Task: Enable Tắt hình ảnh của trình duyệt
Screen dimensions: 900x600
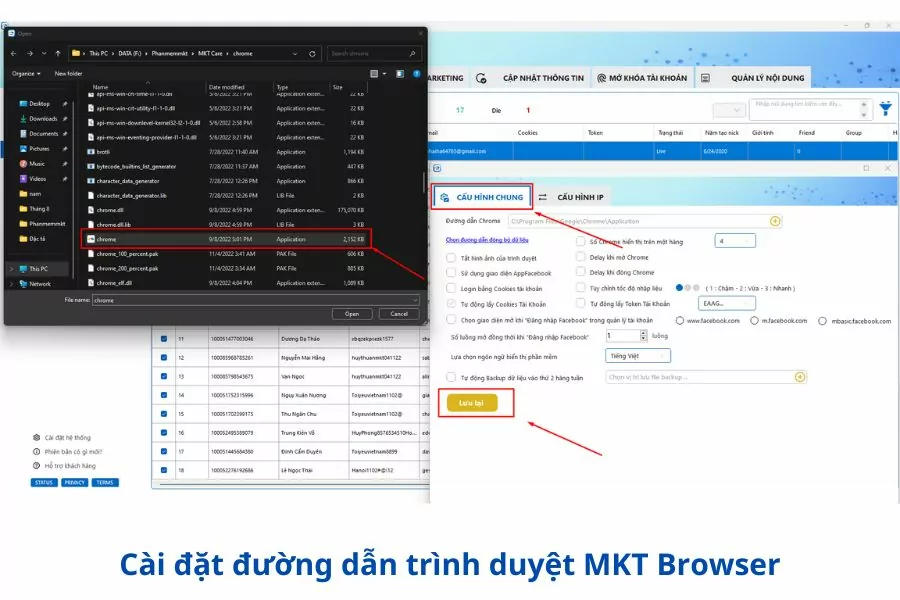Action: click(x=451, y=258)
